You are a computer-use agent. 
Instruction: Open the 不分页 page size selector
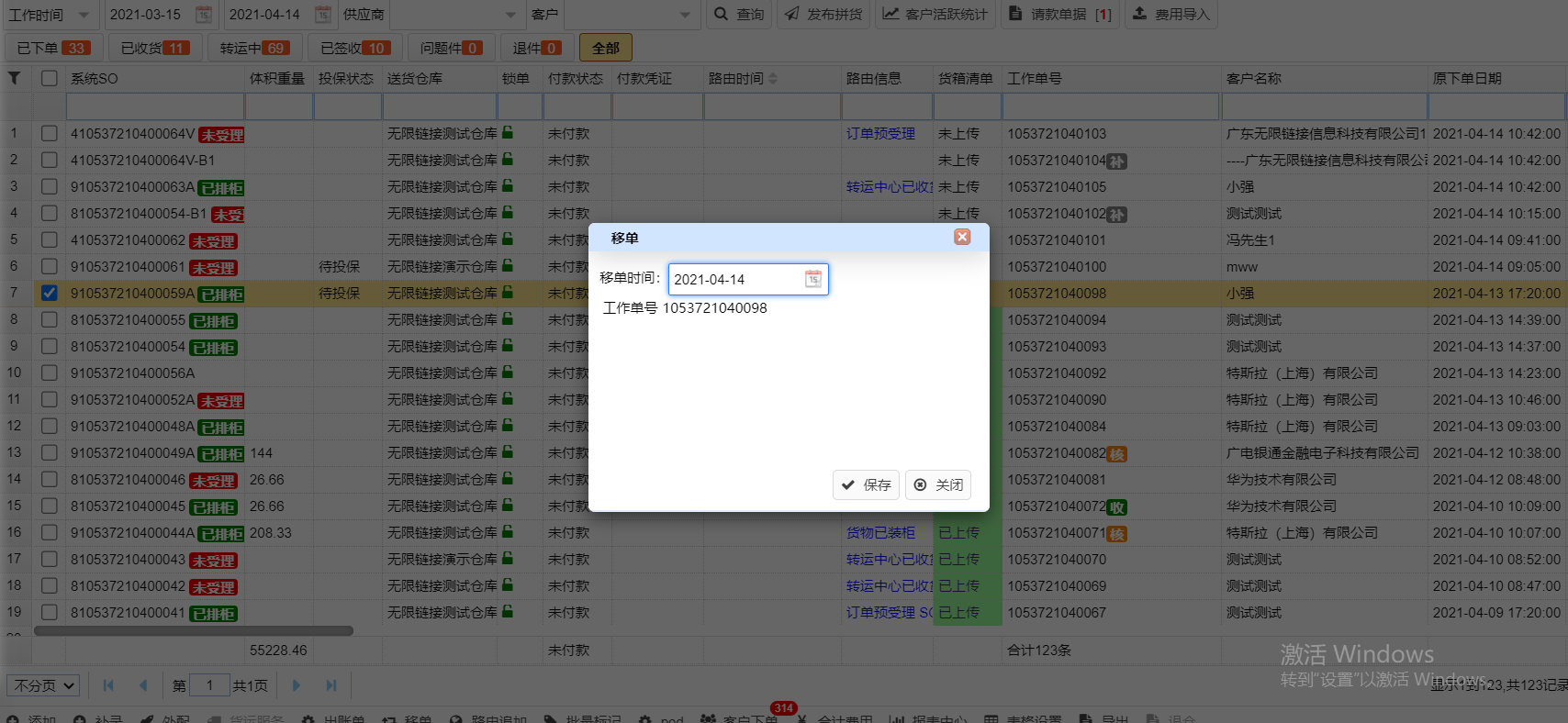[44, 685]
